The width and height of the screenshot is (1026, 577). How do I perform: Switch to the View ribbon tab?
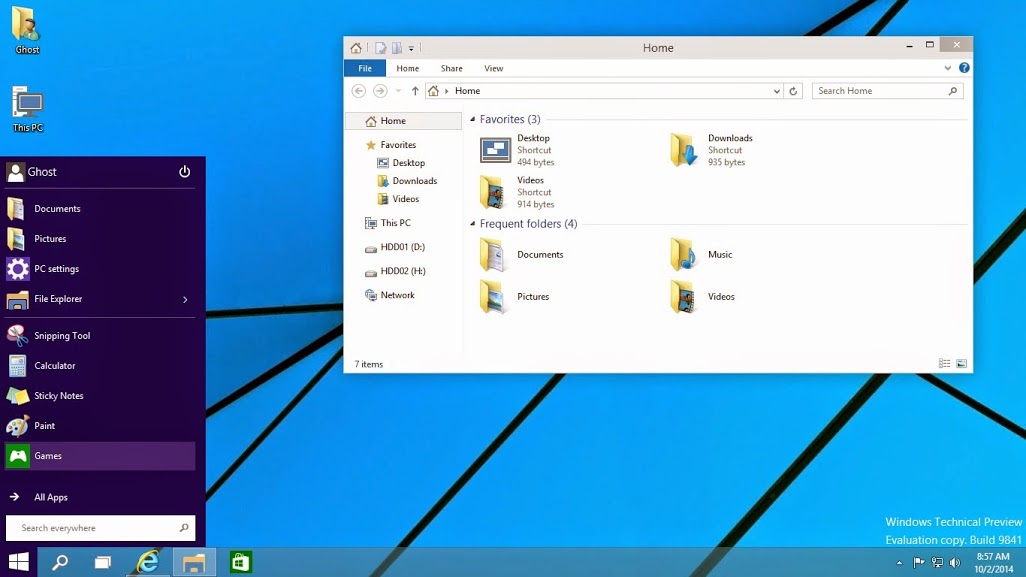[493, 68]
